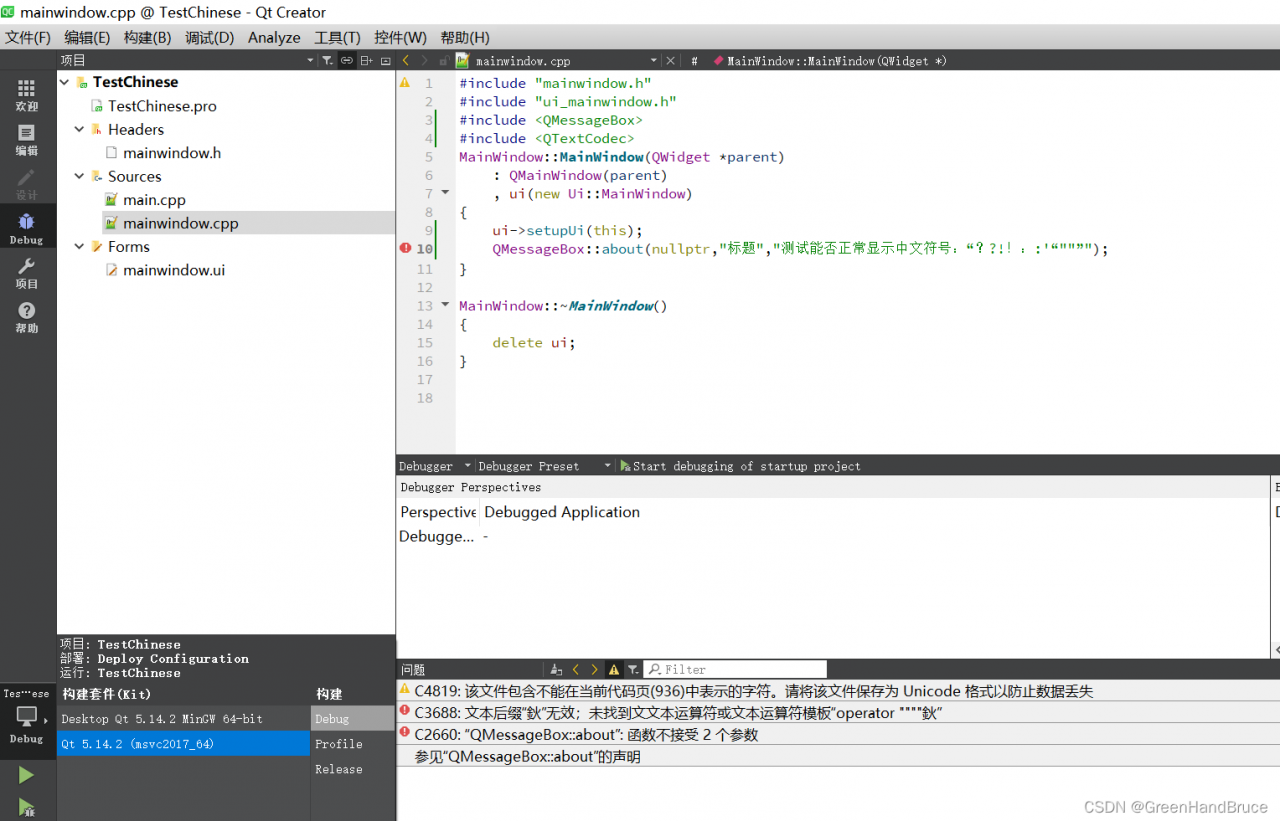Select TestChinese.pro in the project tree
The height and width of the screenshot is (821, 1280).
click(162, 106)
